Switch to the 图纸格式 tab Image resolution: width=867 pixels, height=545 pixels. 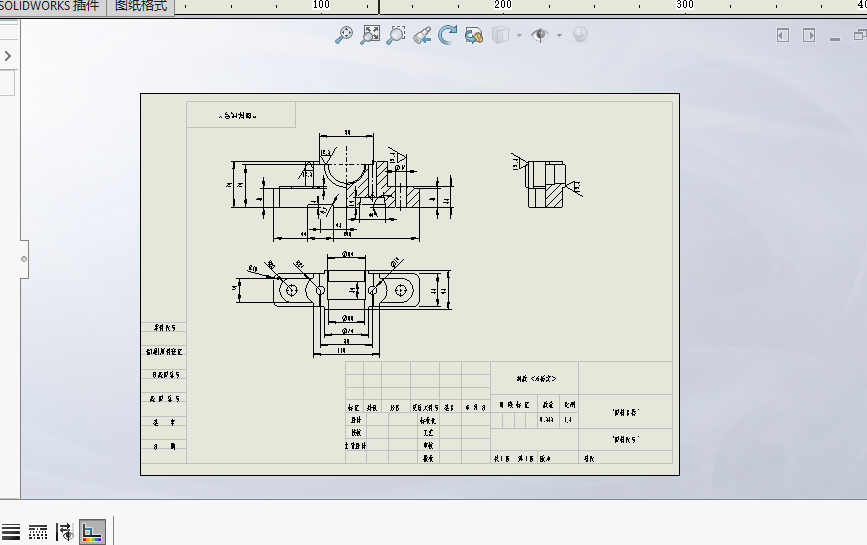(x=141, y=7)
